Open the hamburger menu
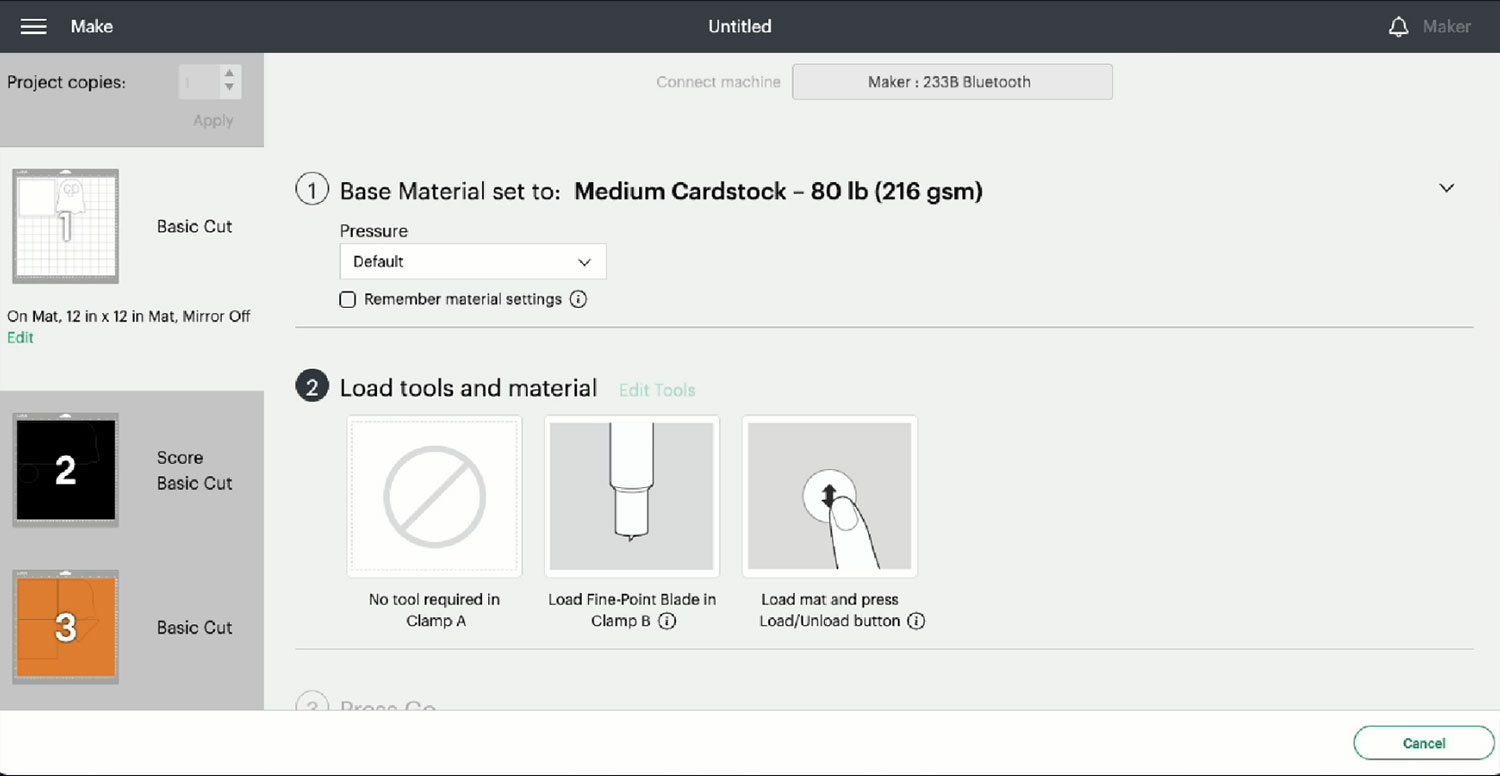 point(33,27)
